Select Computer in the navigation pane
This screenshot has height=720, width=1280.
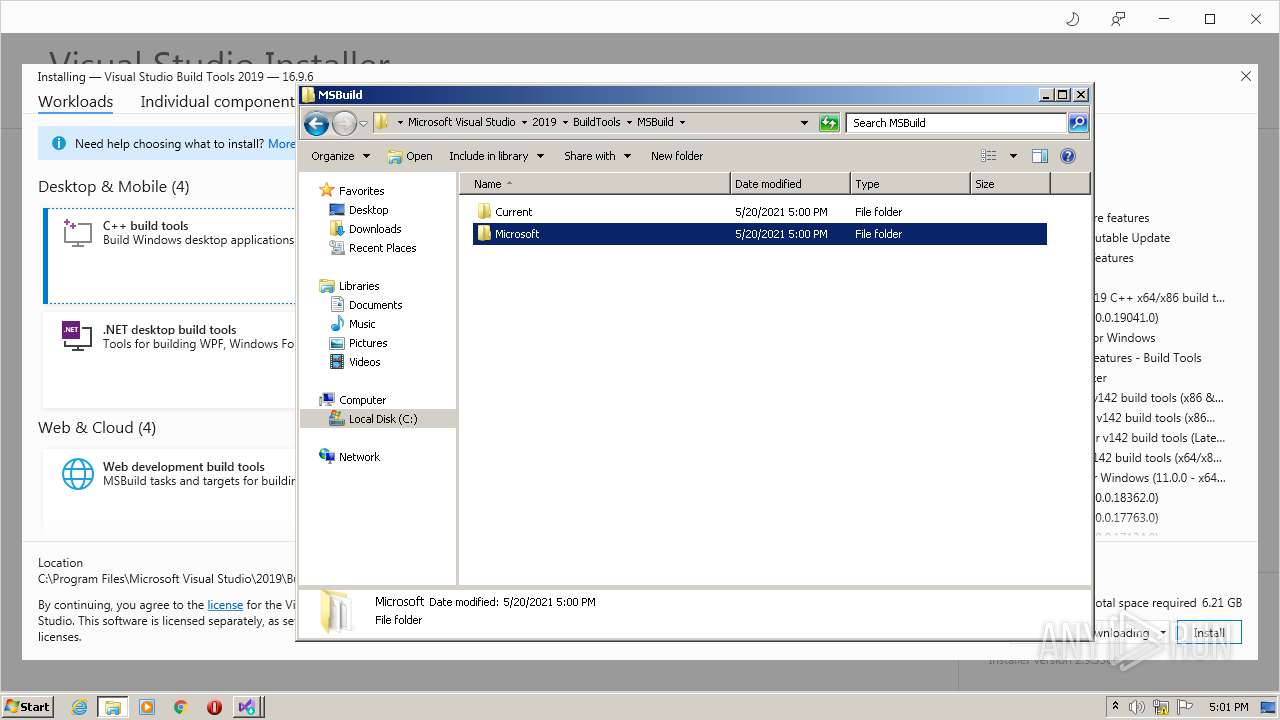click(x=362, y=400)
